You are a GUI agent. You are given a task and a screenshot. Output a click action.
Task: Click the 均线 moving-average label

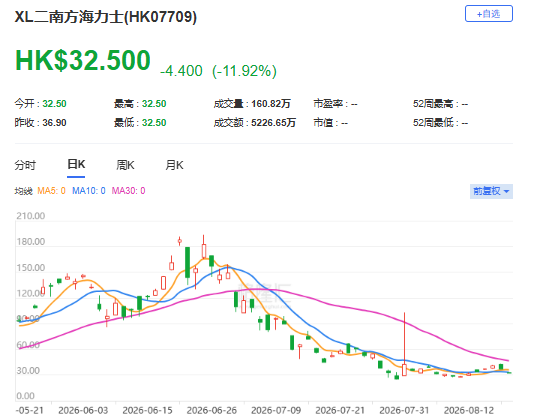pyautogui.click(x=23, y=191)
